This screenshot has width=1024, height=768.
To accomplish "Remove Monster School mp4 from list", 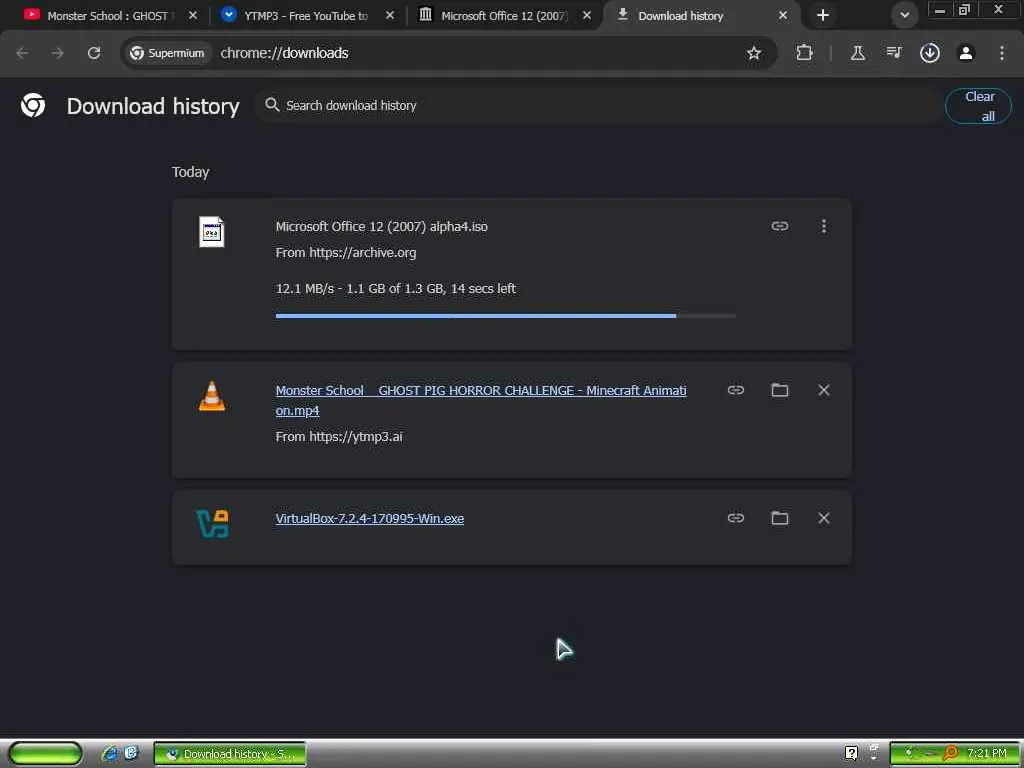I will pyautogui.click(x=824, y=390).
